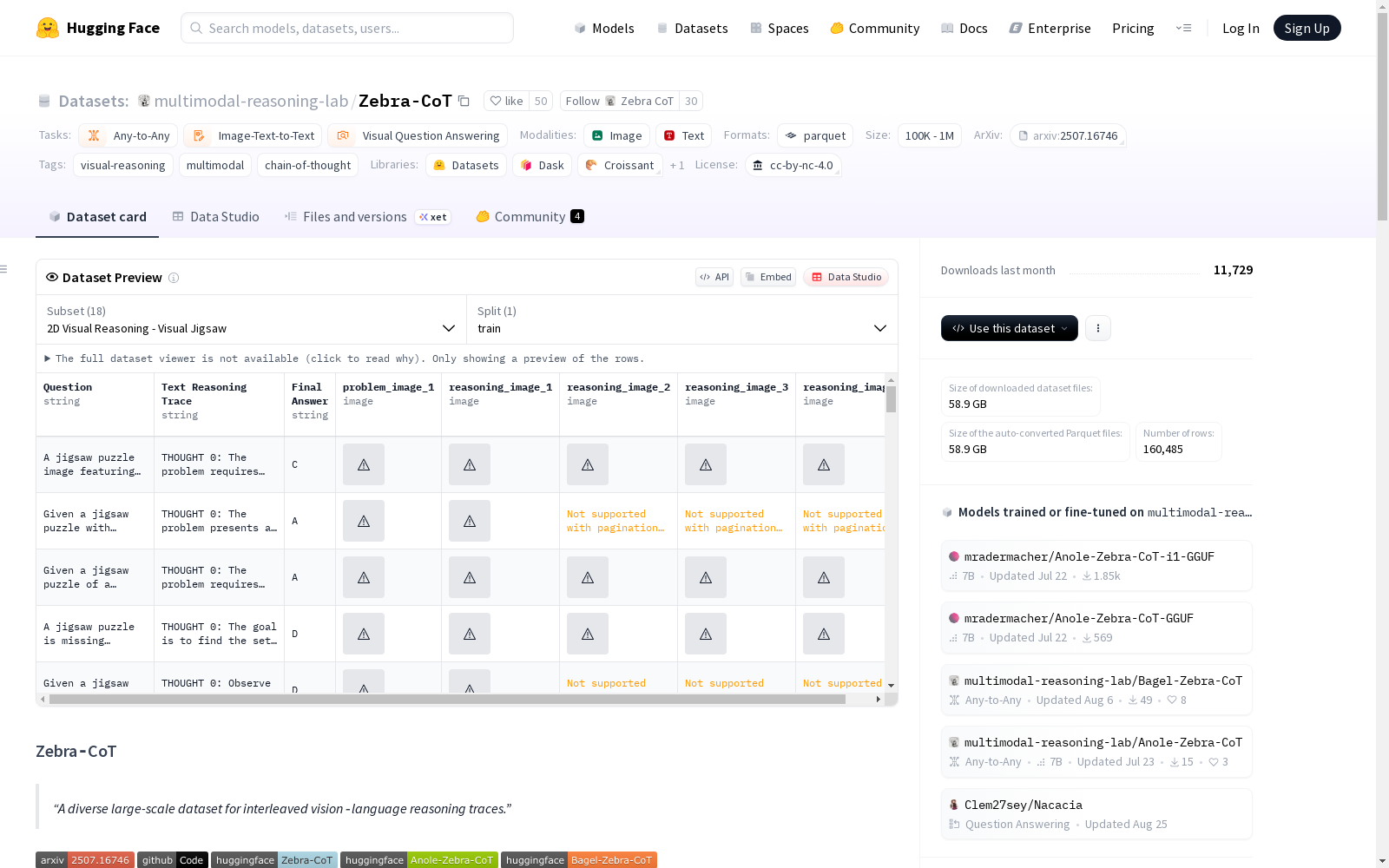Viewport: 1389px width, 868px height.
Task: Click the preview table vertical scrollbar
Action: point(891,399)
